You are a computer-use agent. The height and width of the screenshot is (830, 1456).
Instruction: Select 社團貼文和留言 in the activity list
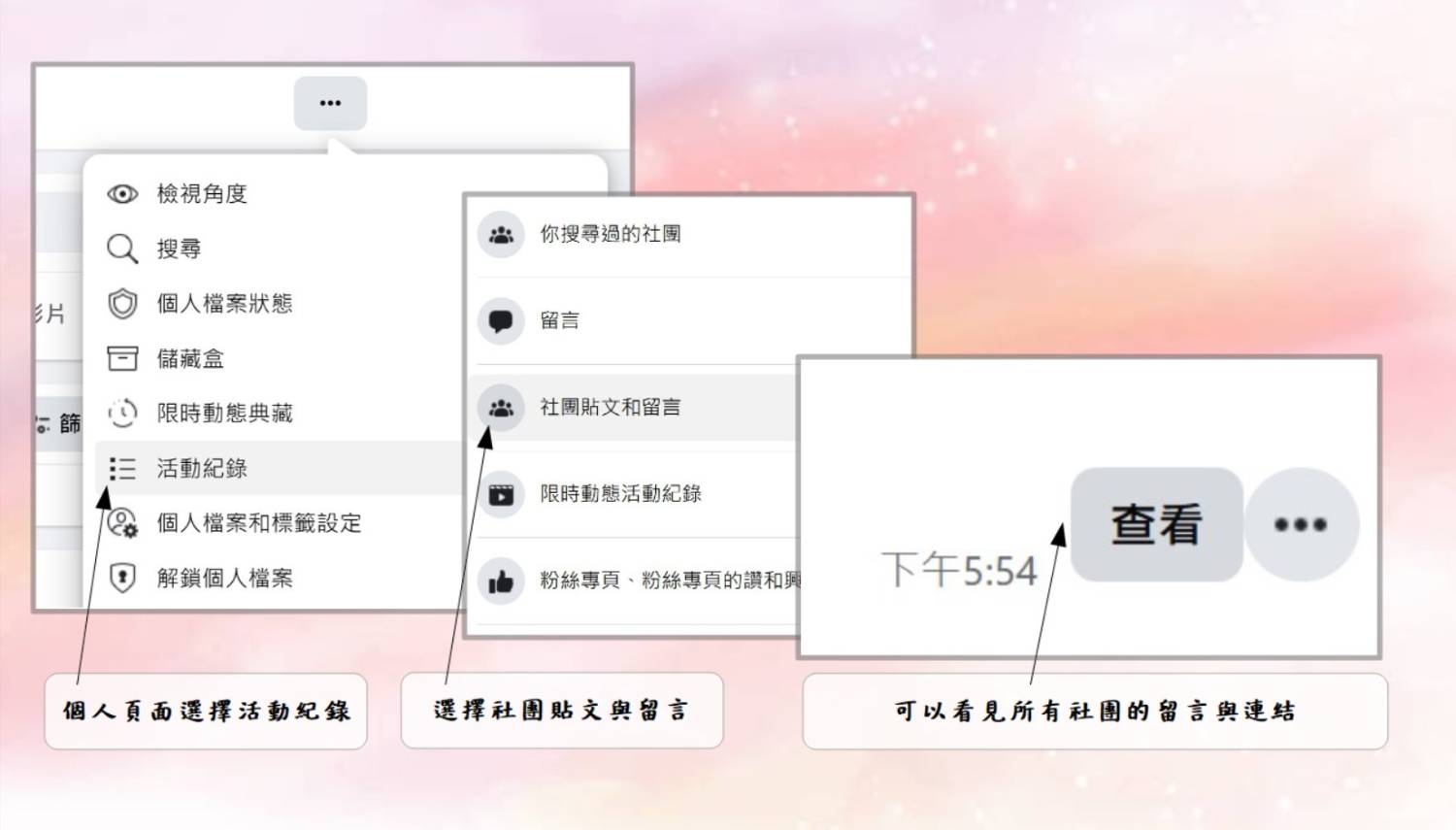[x=633, y=407]
